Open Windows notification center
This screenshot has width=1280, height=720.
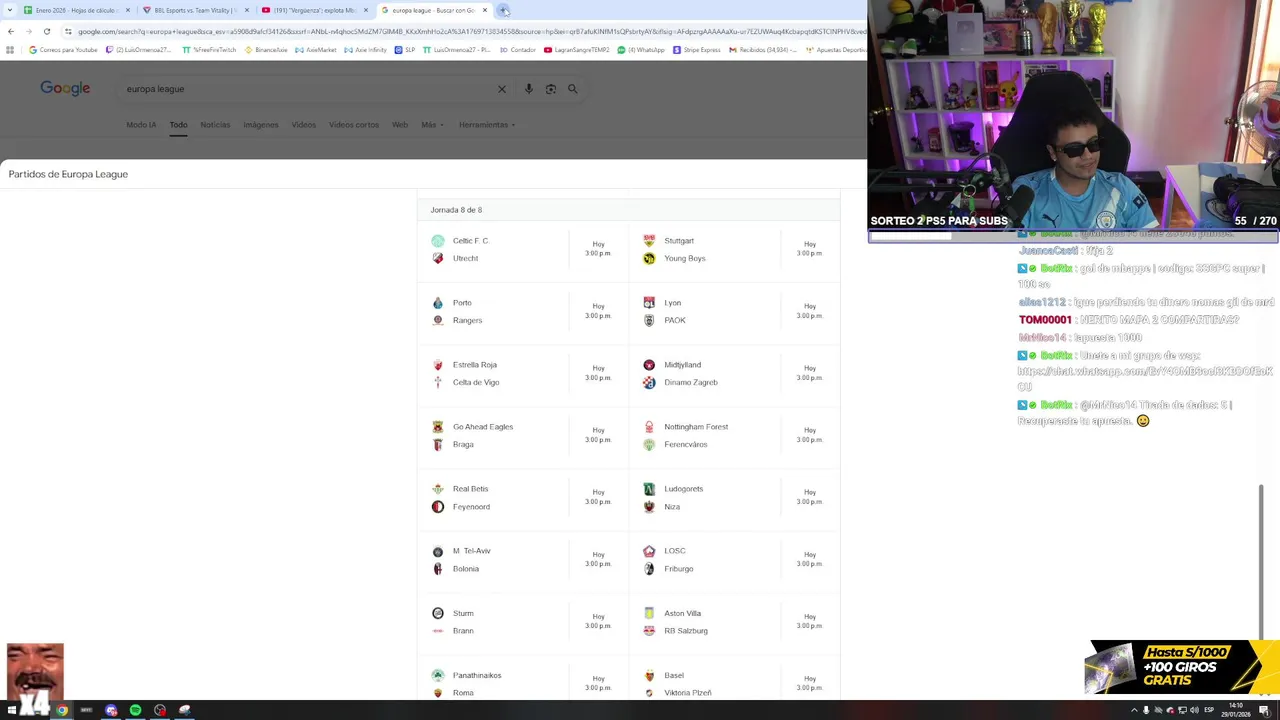tap(1264, 710)
